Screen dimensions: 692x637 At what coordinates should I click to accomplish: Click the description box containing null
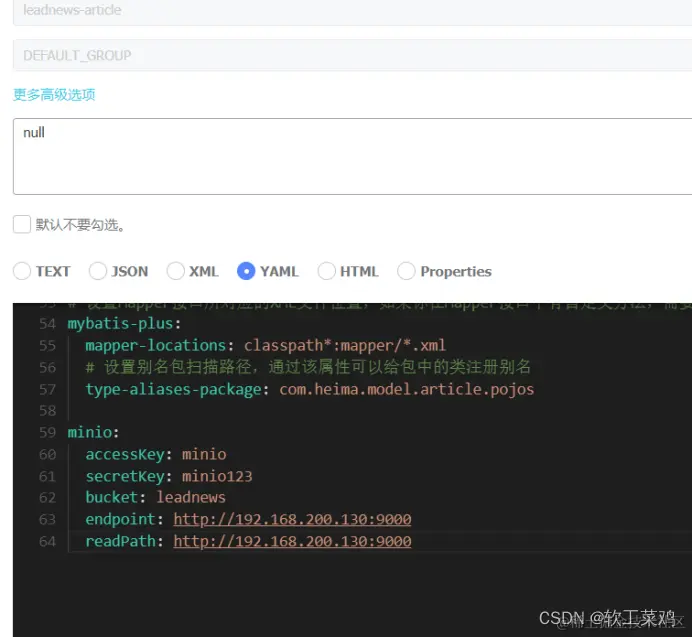pos(352,156)
